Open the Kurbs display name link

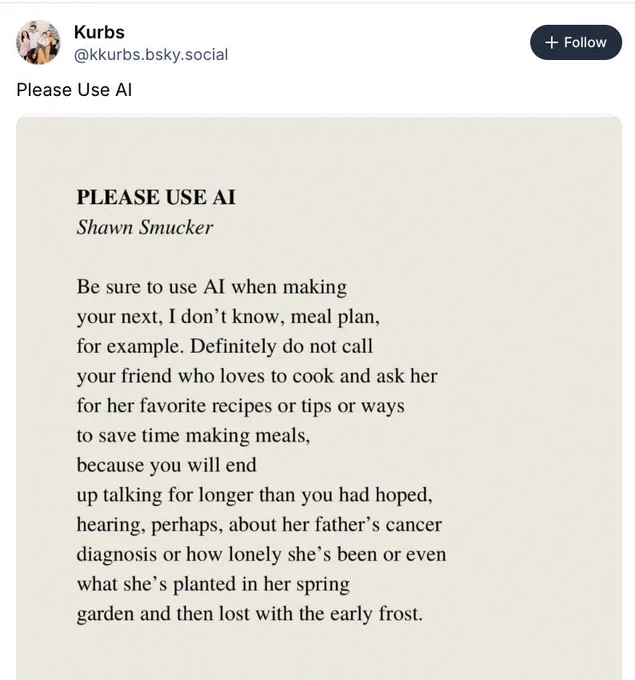[99, 32]
